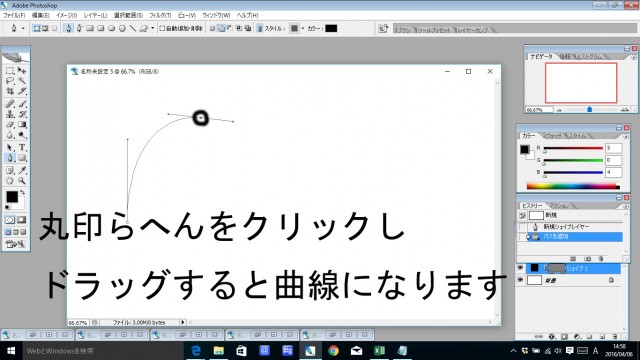Open the custom shape options dropdown arrow
Image resolution: width=640 pixels, height=360 pixels.
point(153,28)
